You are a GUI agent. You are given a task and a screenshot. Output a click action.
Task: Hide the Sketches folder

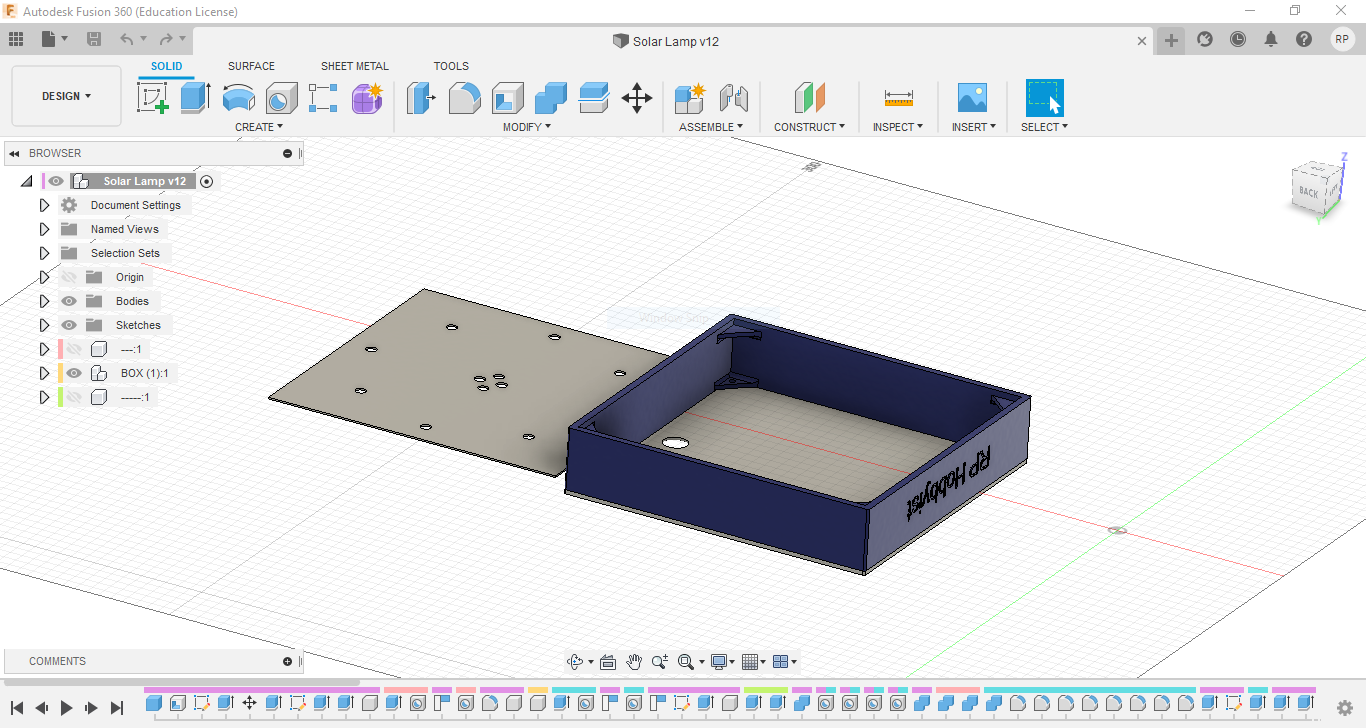coord(69,325)
